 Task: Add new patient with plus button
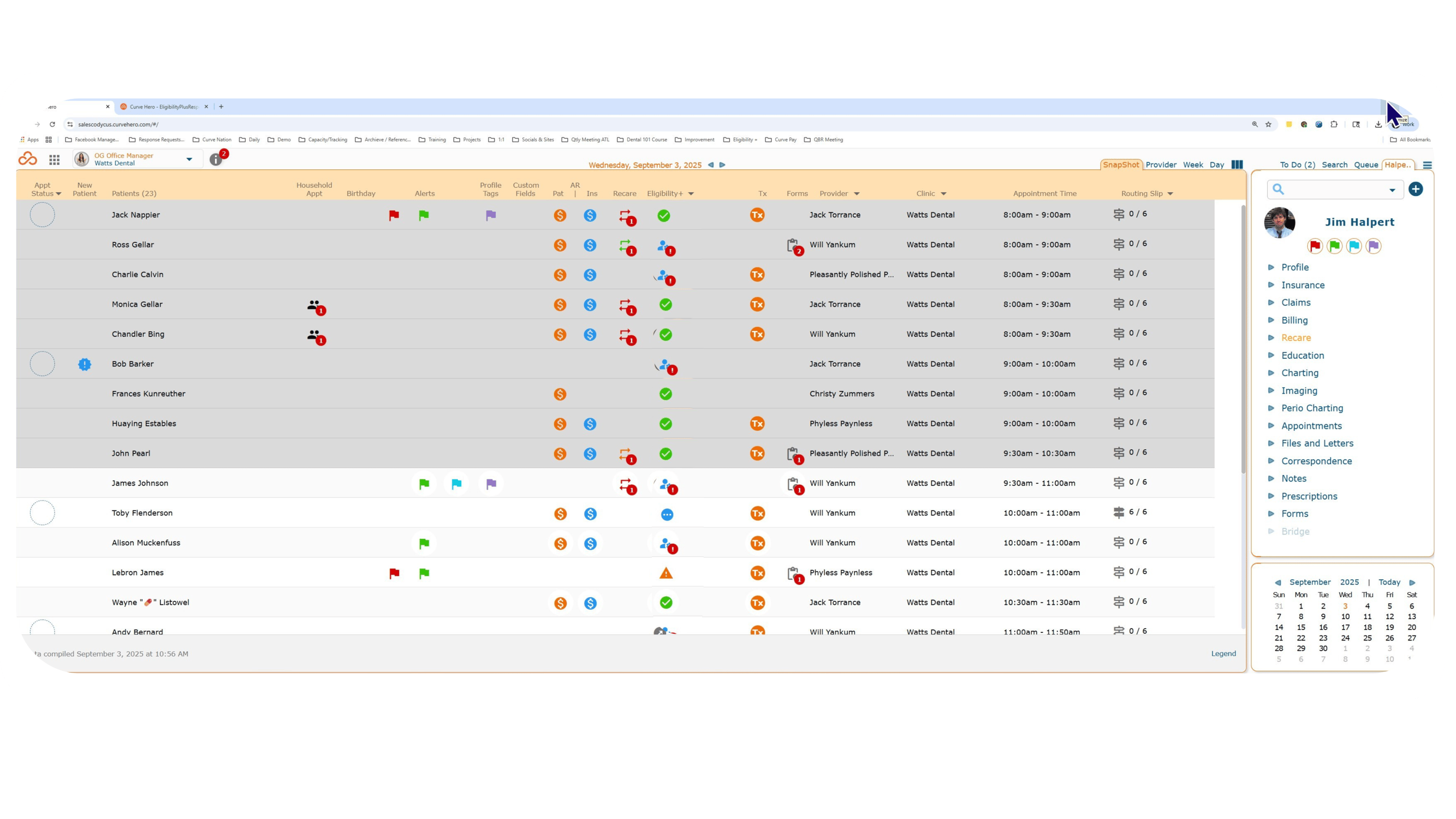click(x=1415, y=189)
